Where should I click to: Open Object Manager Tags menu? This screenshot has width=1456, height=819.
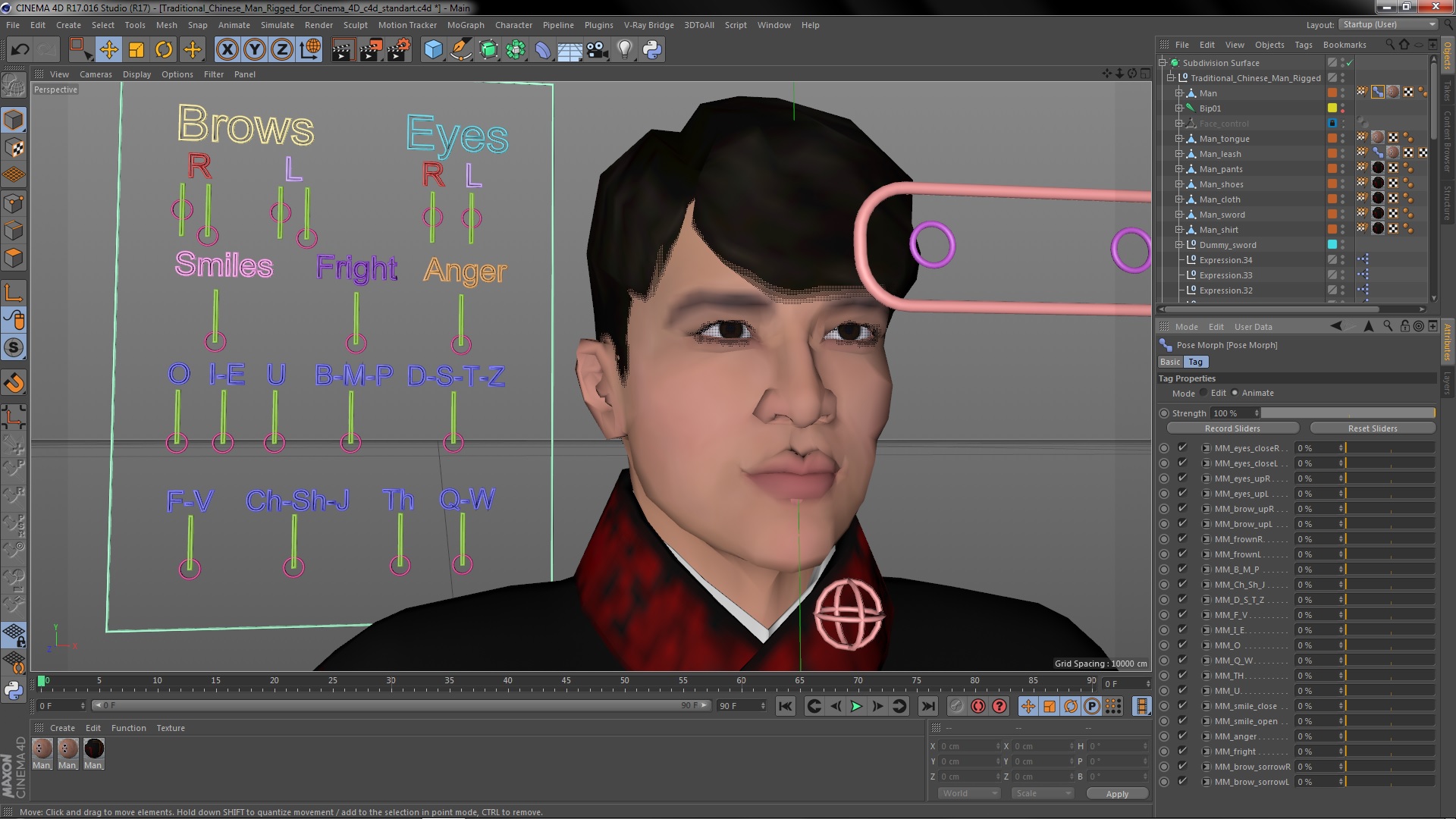pos(1303,45)
